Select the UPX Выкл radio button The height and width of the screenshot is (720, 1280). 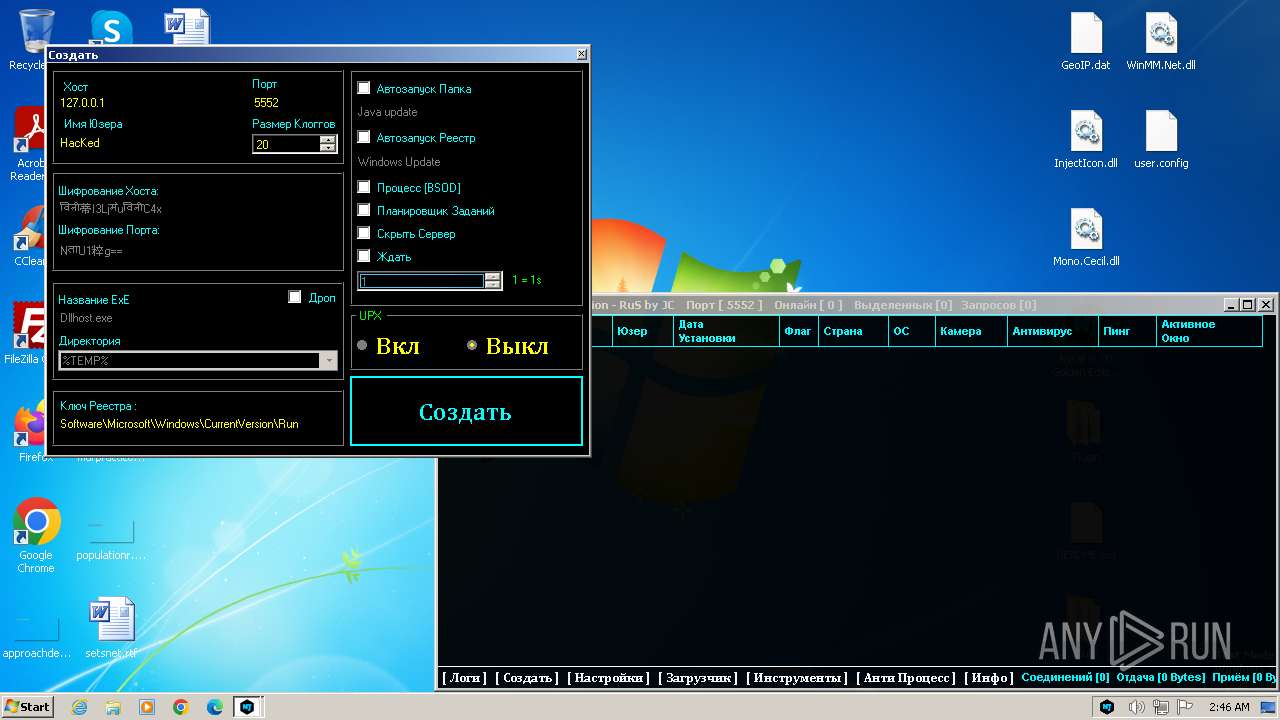pos(472,345)
